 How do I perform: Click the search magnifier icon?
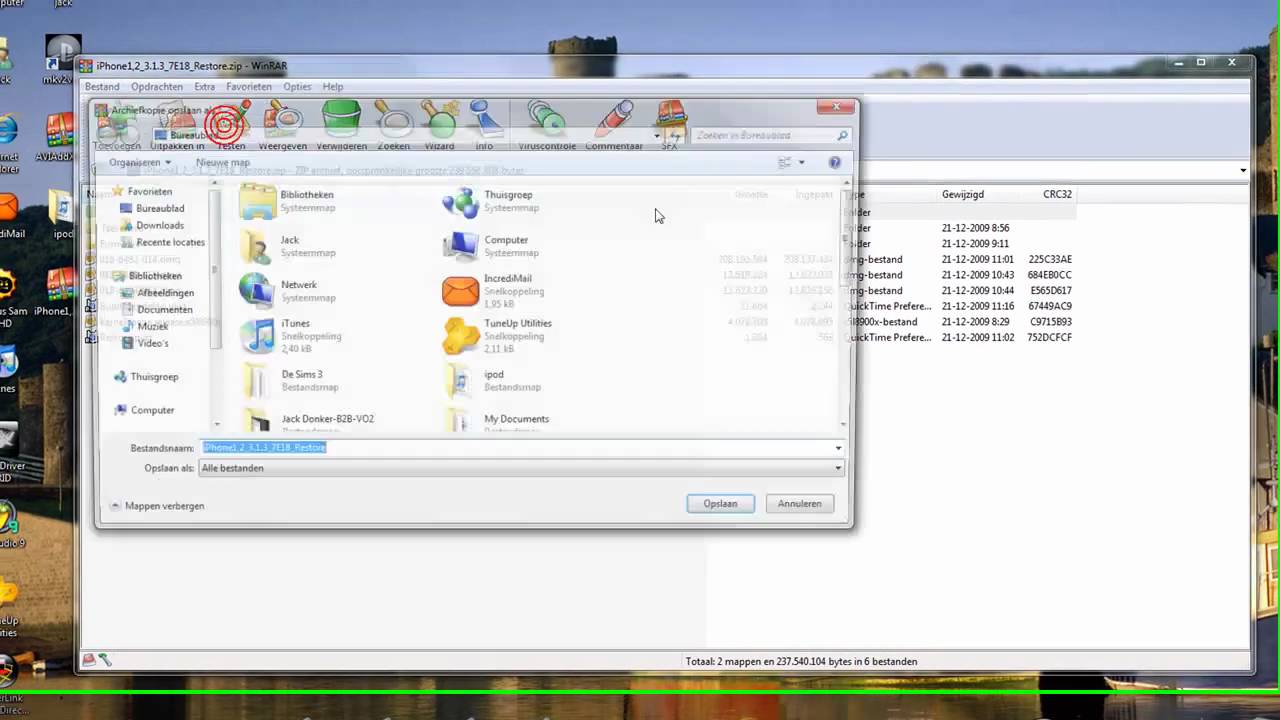(x=842, y=135)
